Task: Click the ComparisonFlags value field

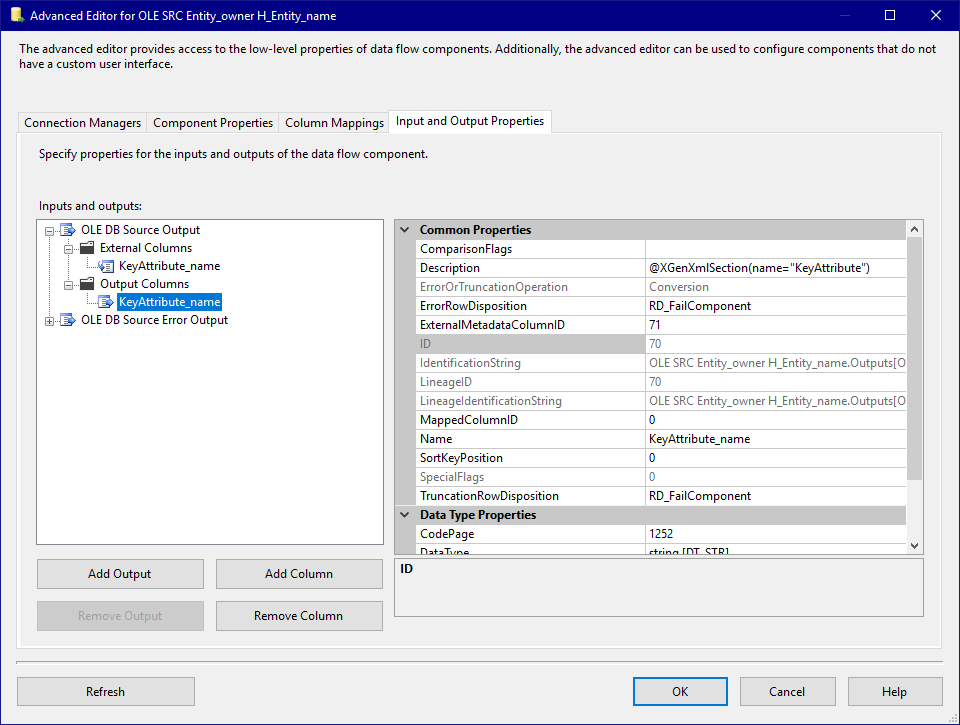Action: point(775,249)
